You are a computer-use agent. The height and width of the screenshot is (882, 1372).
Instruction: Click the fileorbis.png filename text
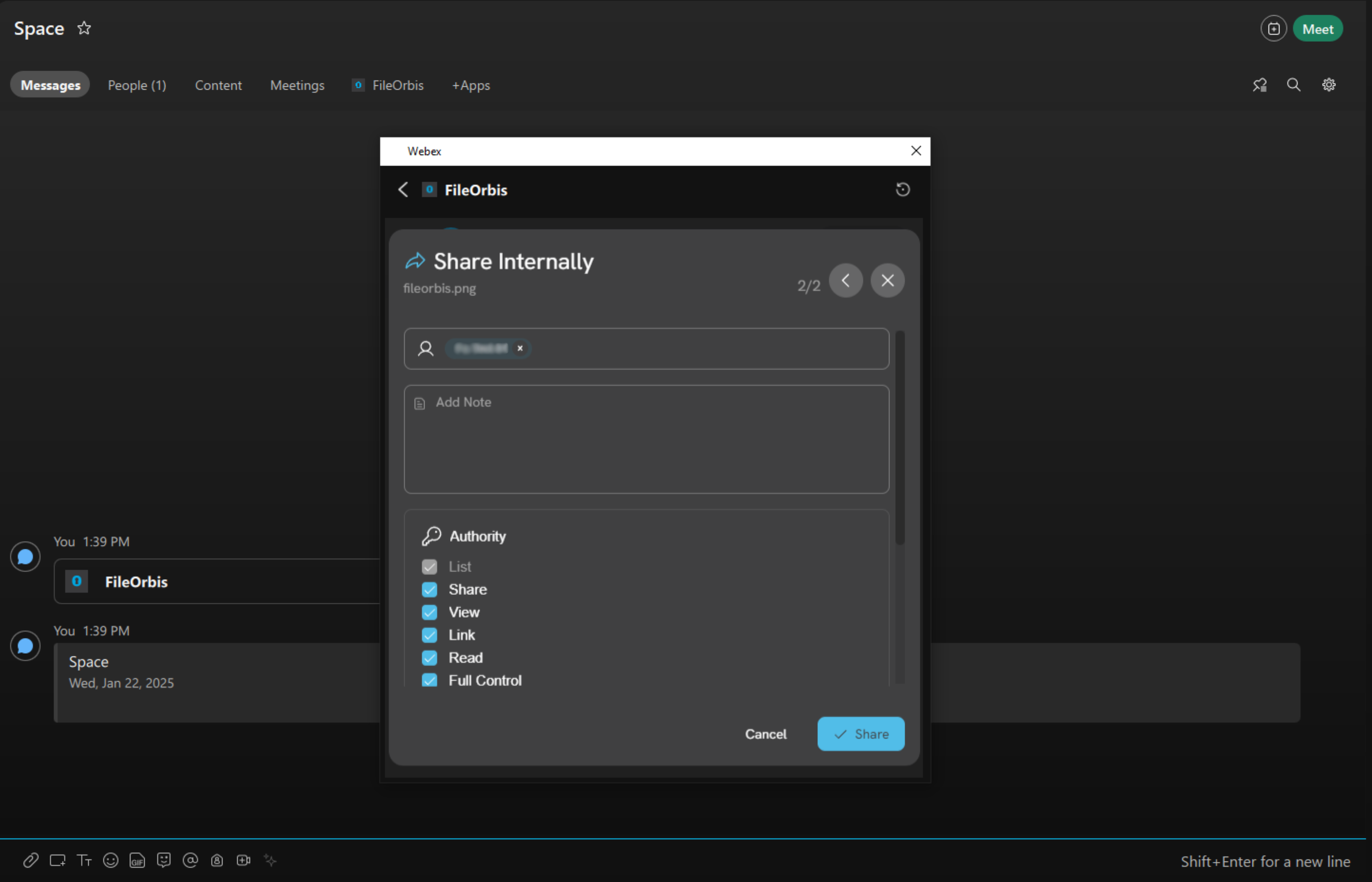pyautogui.click(x=439, y=288)
